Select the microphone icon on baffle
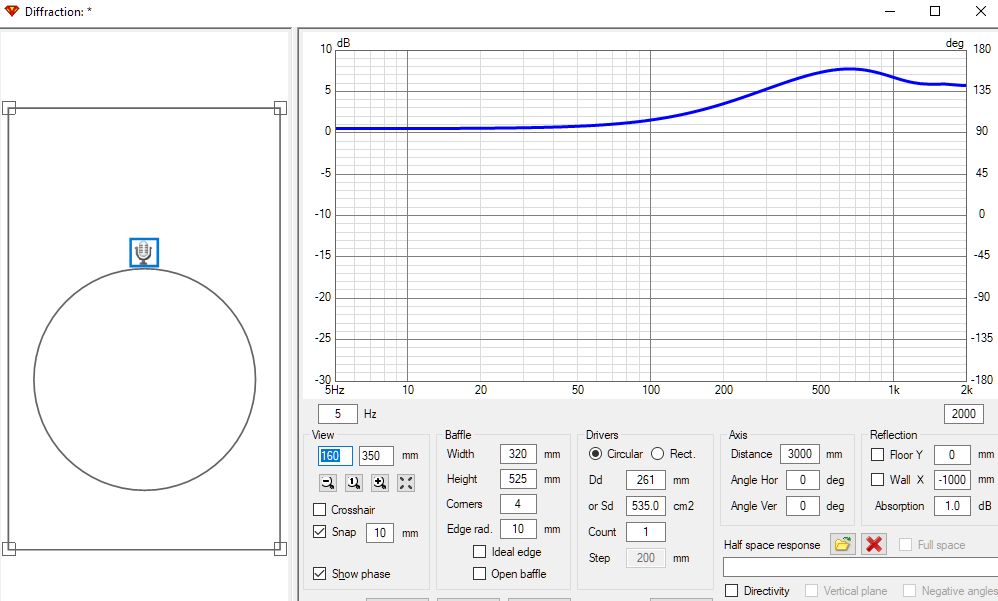Viewport: 998px width, 601px height. (144, 252)
